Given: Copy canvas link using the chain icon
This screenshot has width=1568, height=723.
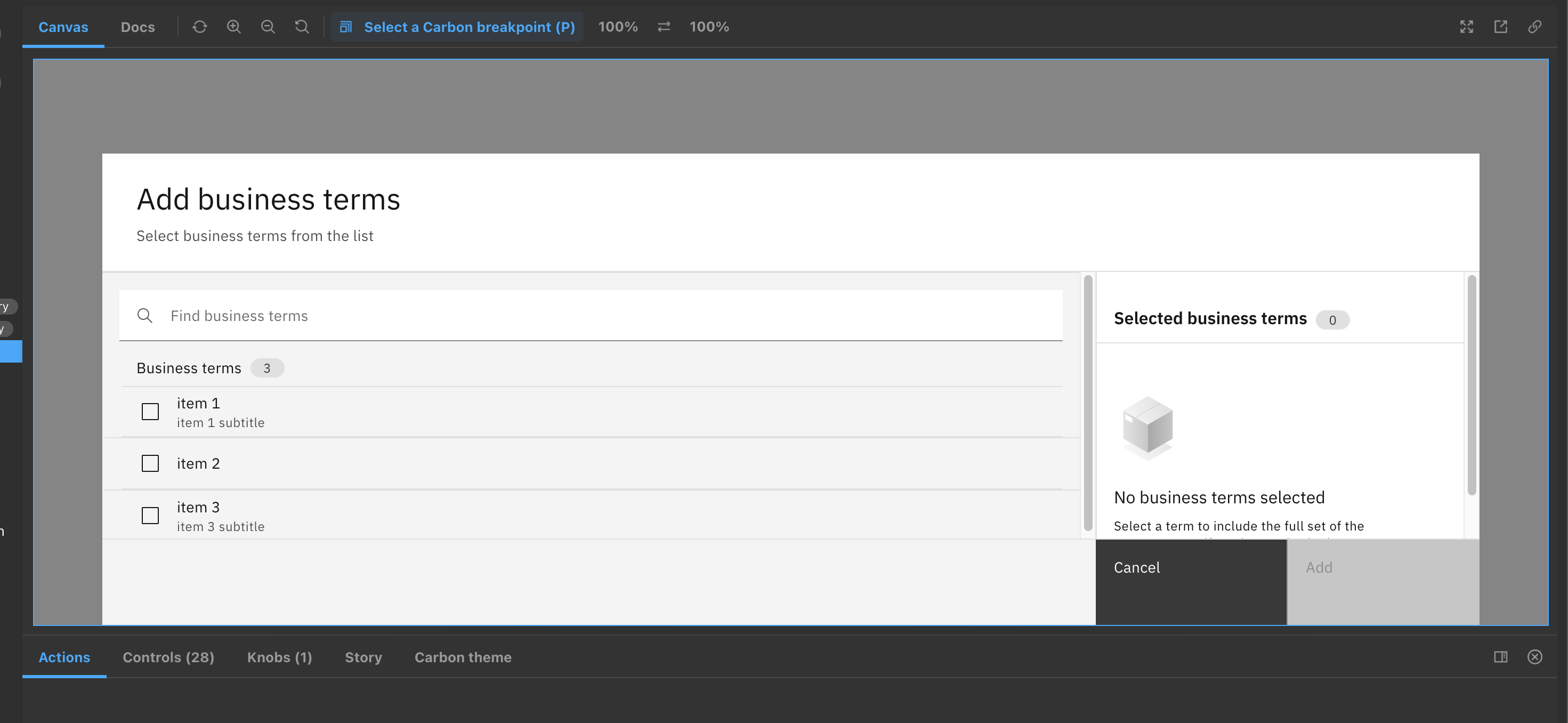Looking at the screenshot, I should [x=1534, y=27].
